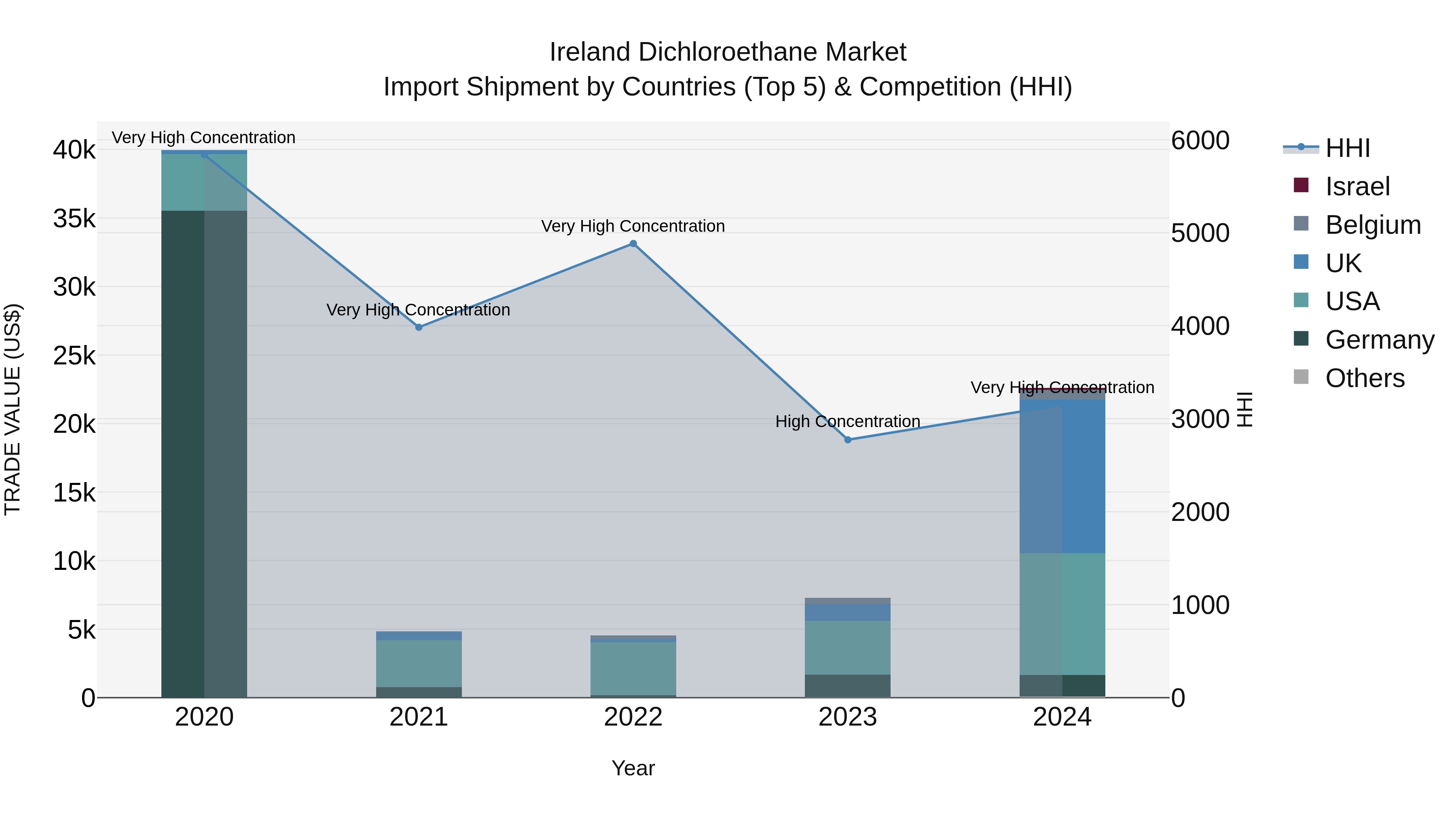
Task: Toggle the USA legend entry
Action: 1337,301
